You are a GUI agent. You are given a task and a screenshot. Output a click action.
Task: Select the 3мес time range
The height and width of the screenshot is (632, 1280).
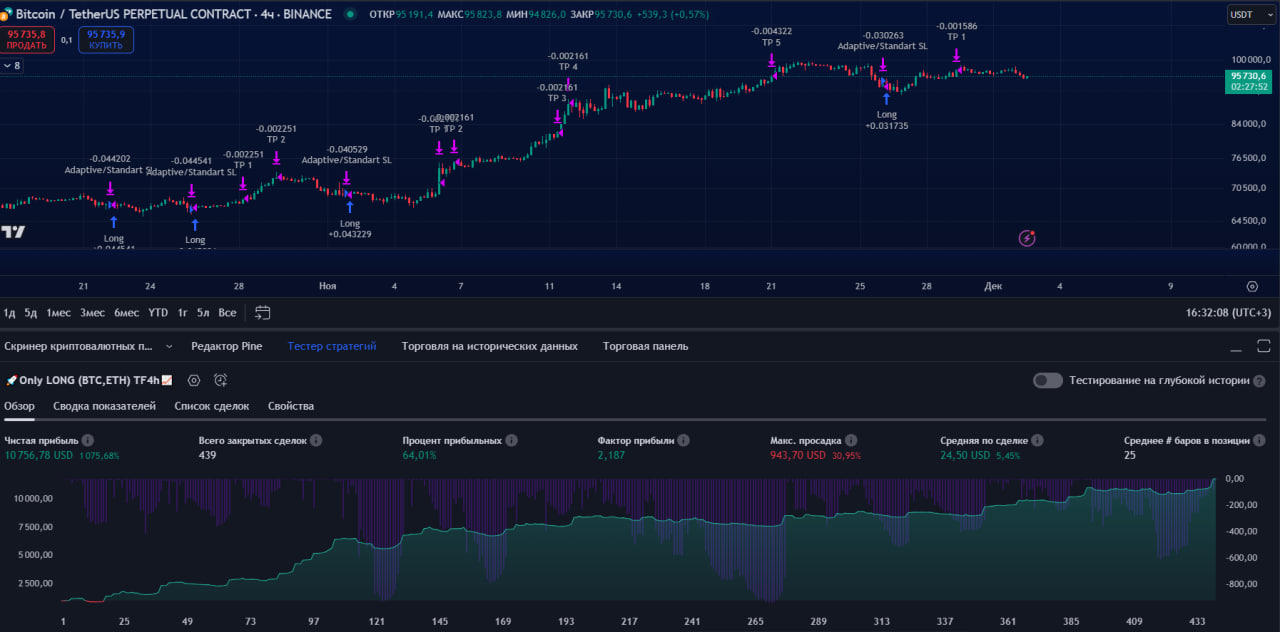[92, 313]
